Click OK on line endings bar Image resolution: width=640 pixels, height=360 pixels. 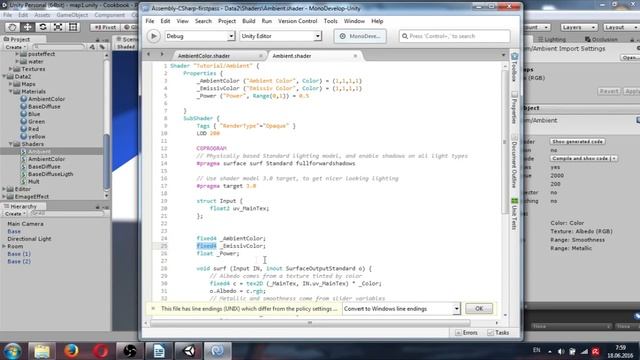[479, 309]
